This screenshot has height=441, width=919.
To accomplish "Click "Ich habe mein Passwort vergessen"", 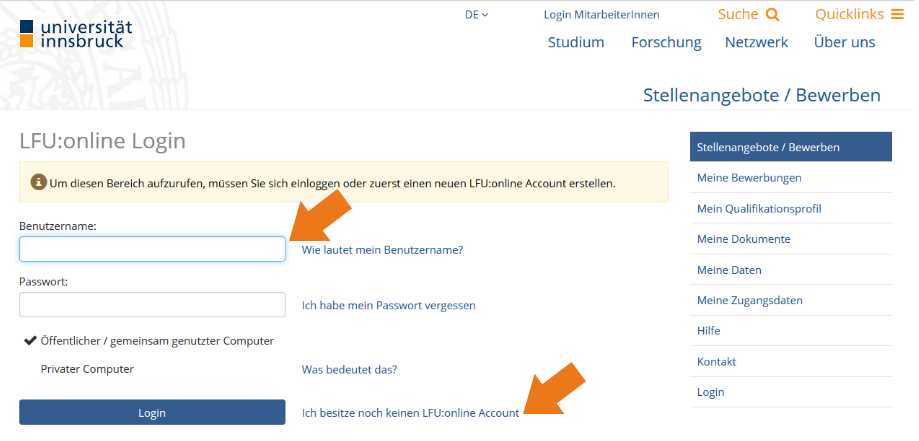I will [388, 305].
